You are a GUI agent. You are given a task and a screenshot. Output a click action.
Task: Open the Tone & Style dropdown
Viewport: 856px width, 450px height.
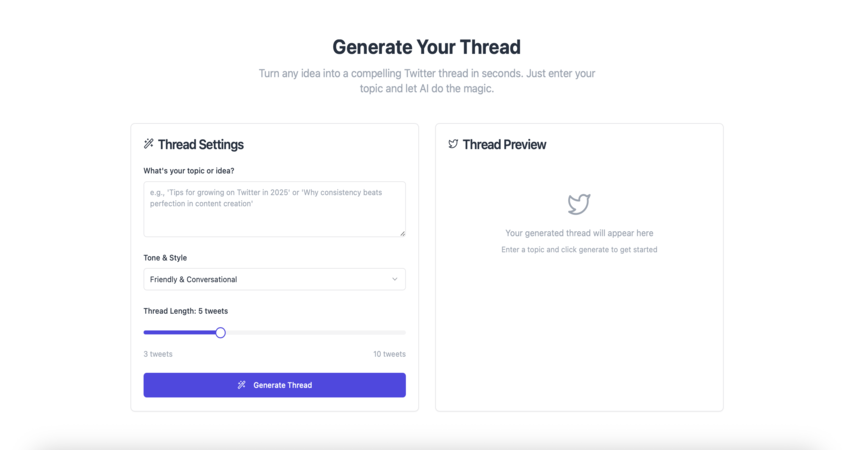[x=275, y=279]
